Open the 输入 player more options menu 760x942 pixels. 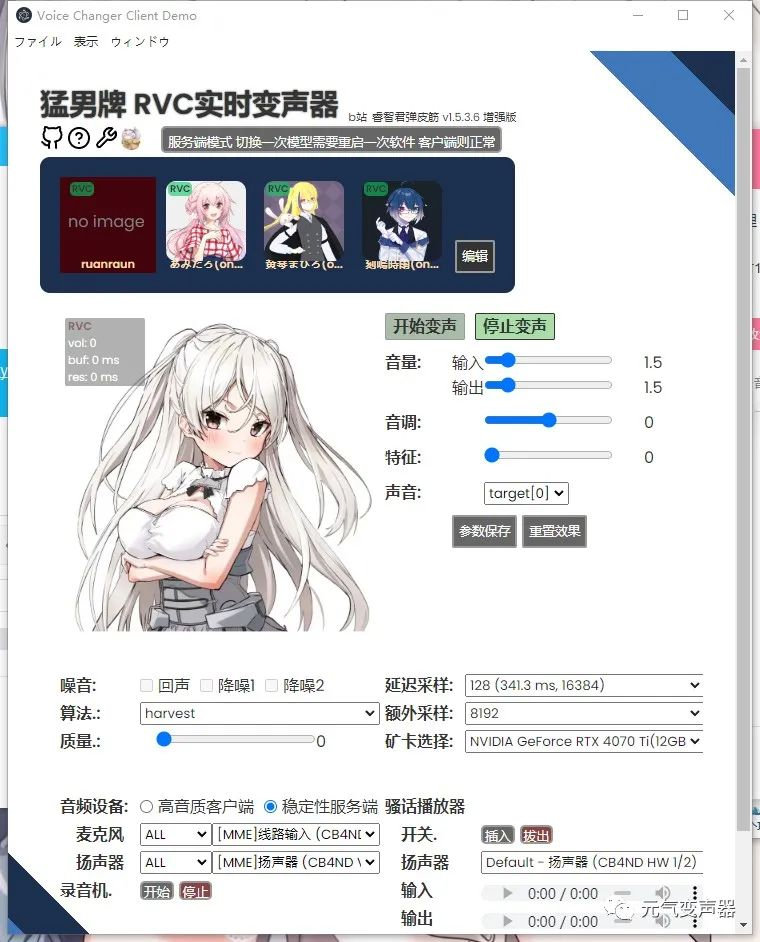[x=695, y=893]
